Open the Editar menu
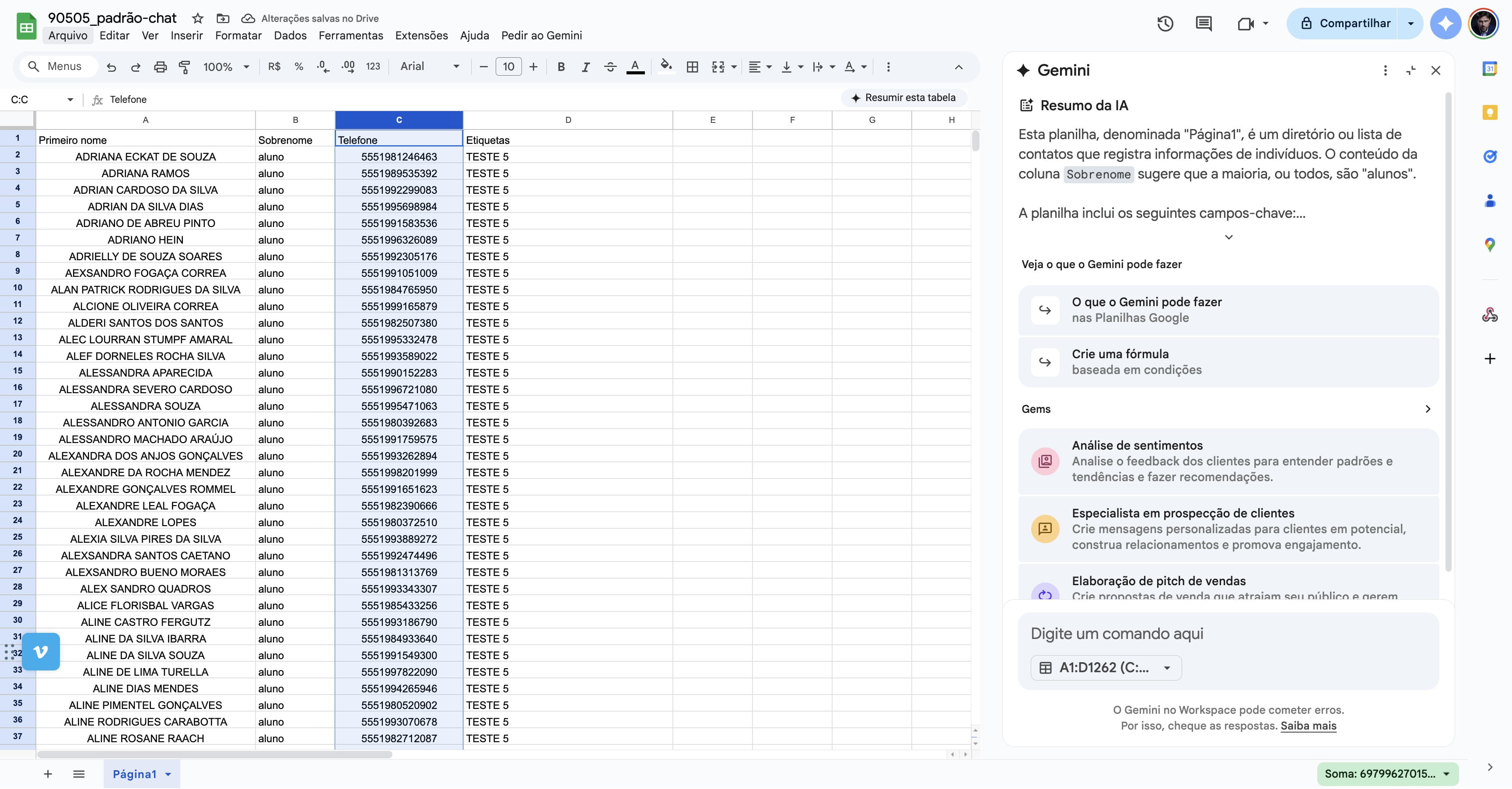Image resolution: width=1512 pixels, height=789 pixels. 115,35
